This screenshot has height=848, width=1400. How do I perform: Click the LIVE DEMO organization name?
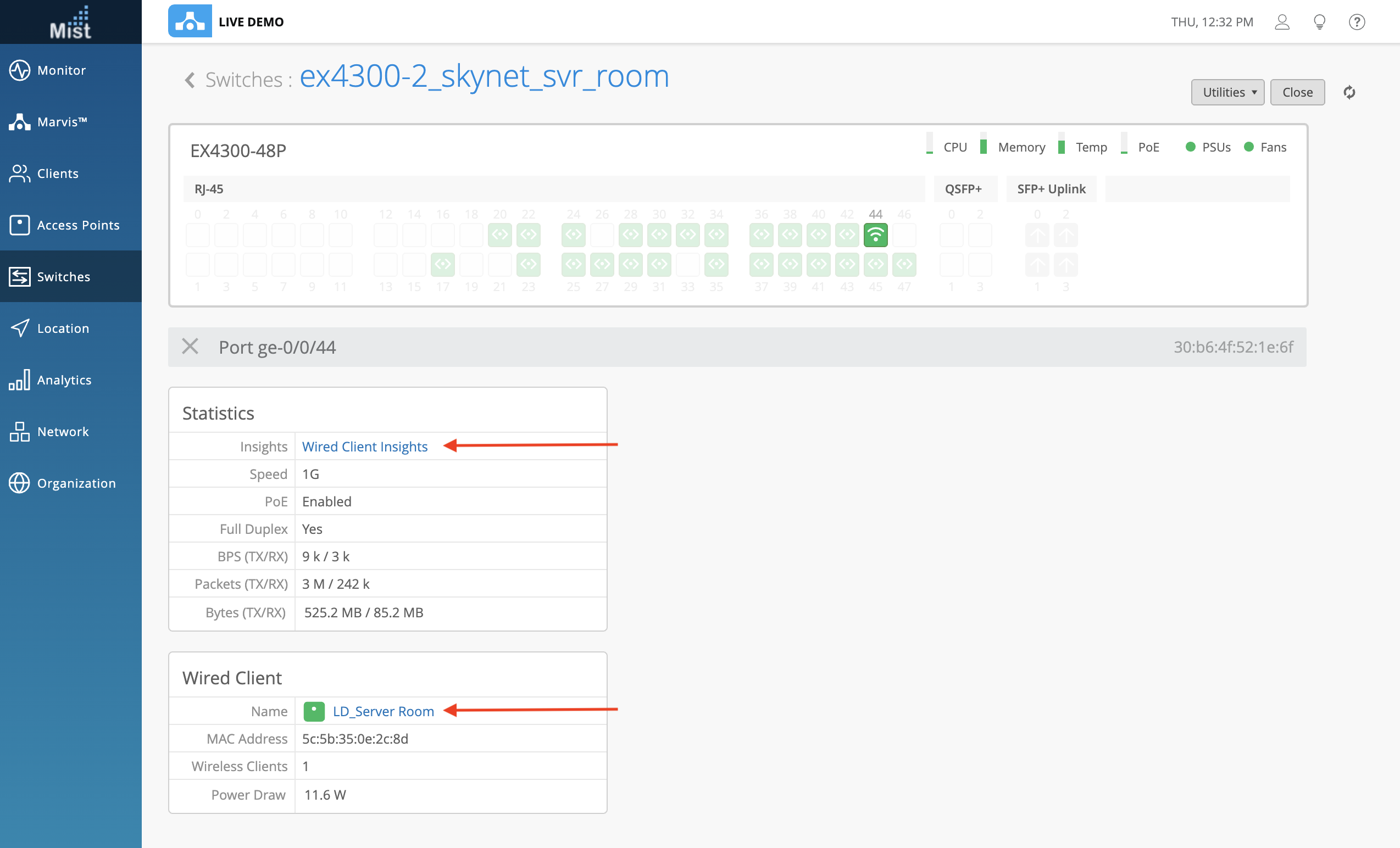point(251,22)
